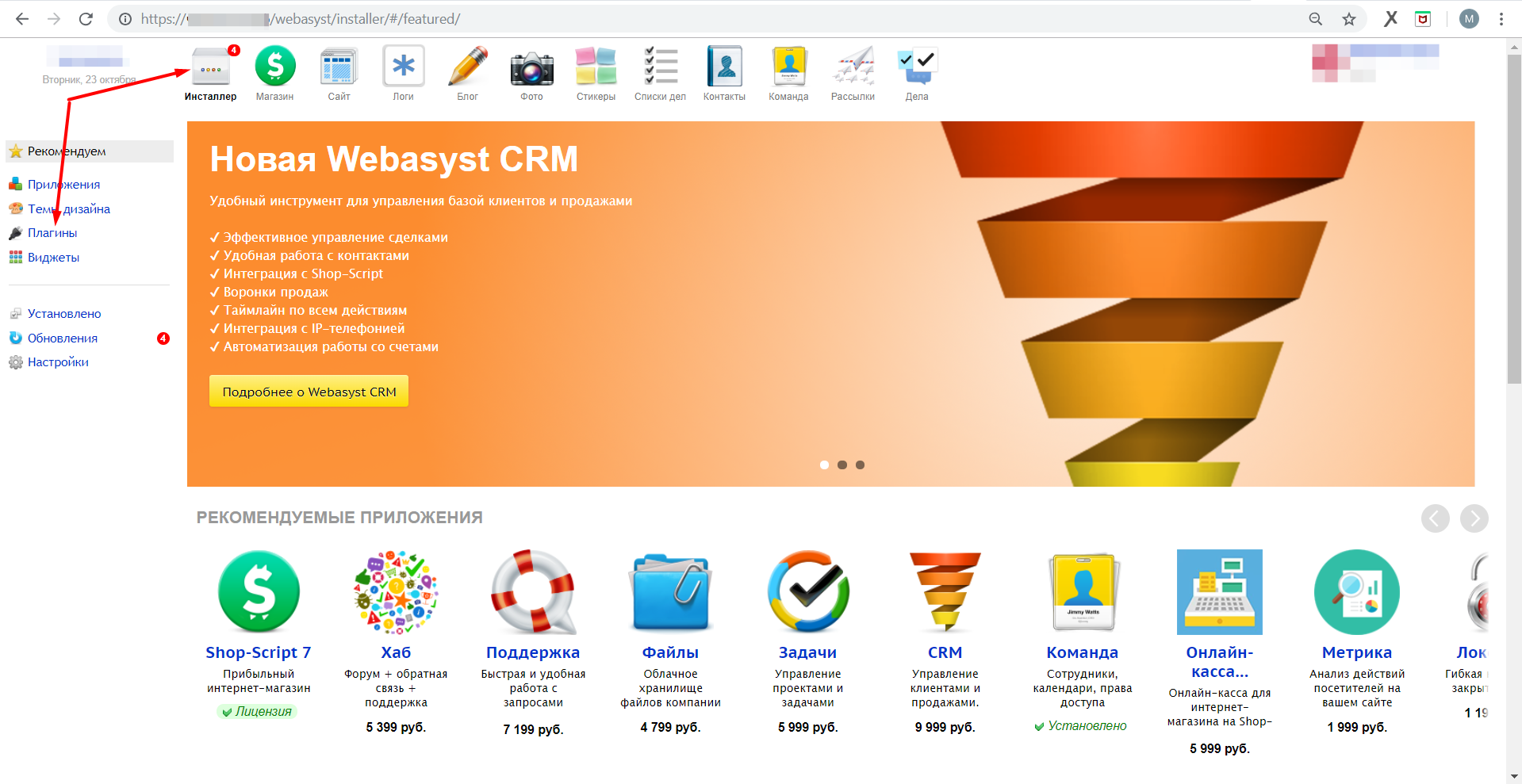
Task: Click the Лицензия badge under Shop-Script 7
Action: click(257, 712)
